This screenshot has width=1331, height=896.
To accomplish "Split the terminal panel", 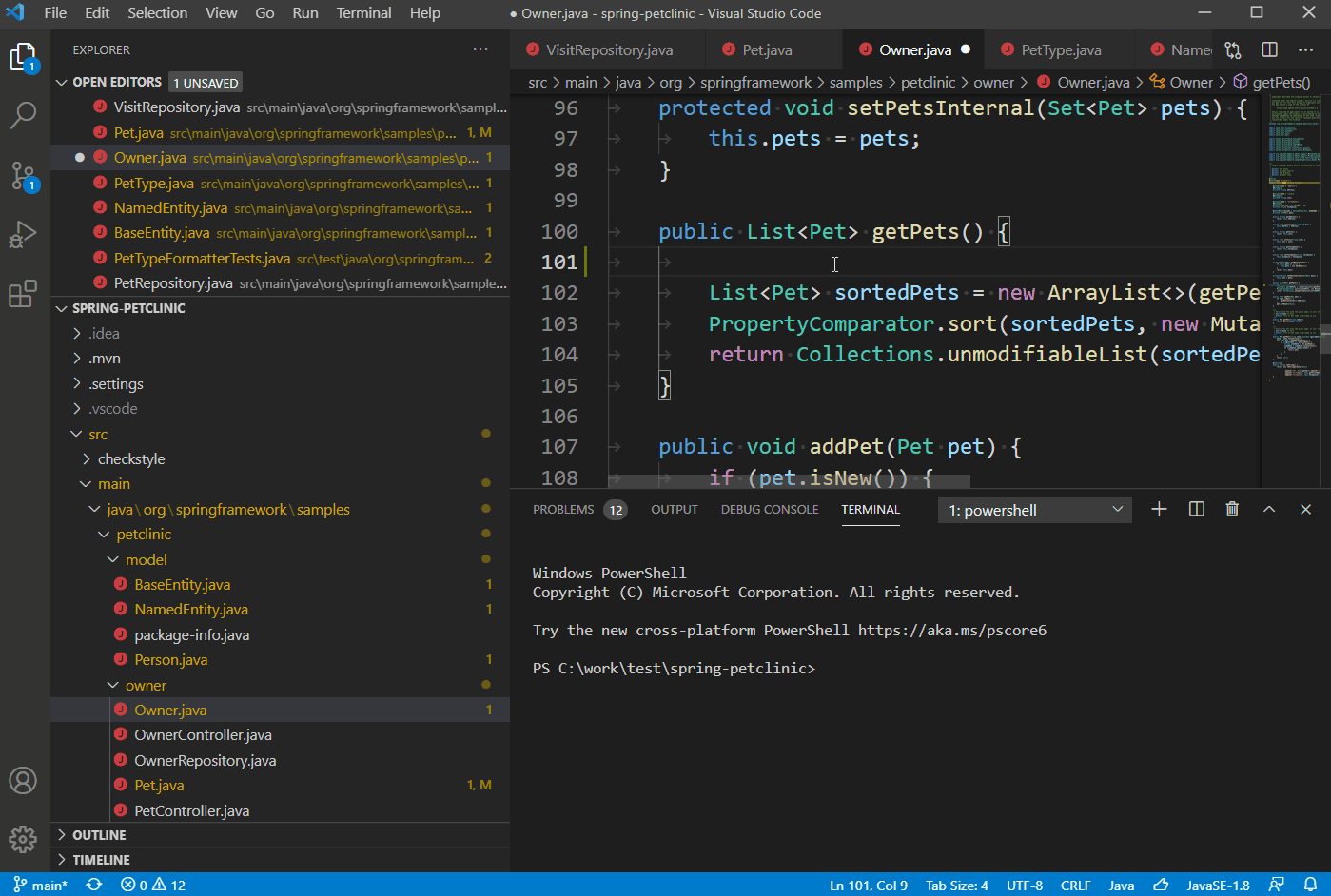I will [x=1197, y=510].
